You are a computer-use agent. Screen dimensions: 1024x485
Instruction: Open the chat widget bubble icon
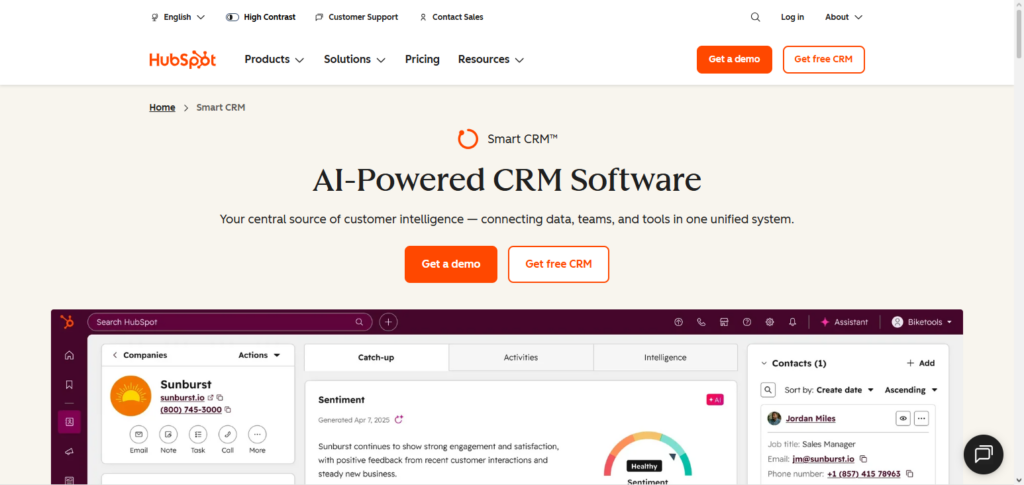[983, 454]
